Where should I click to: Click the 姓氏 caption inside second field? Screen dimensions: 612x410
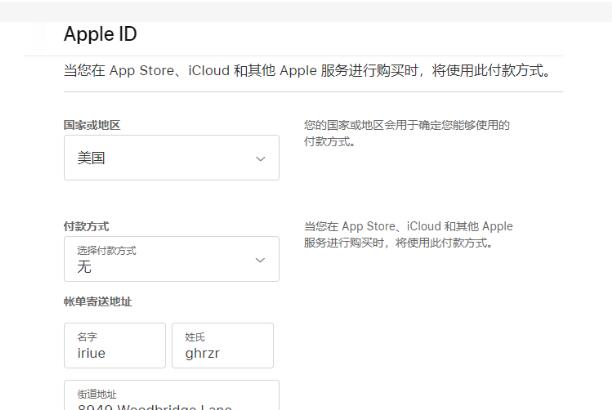pos(194,338)
